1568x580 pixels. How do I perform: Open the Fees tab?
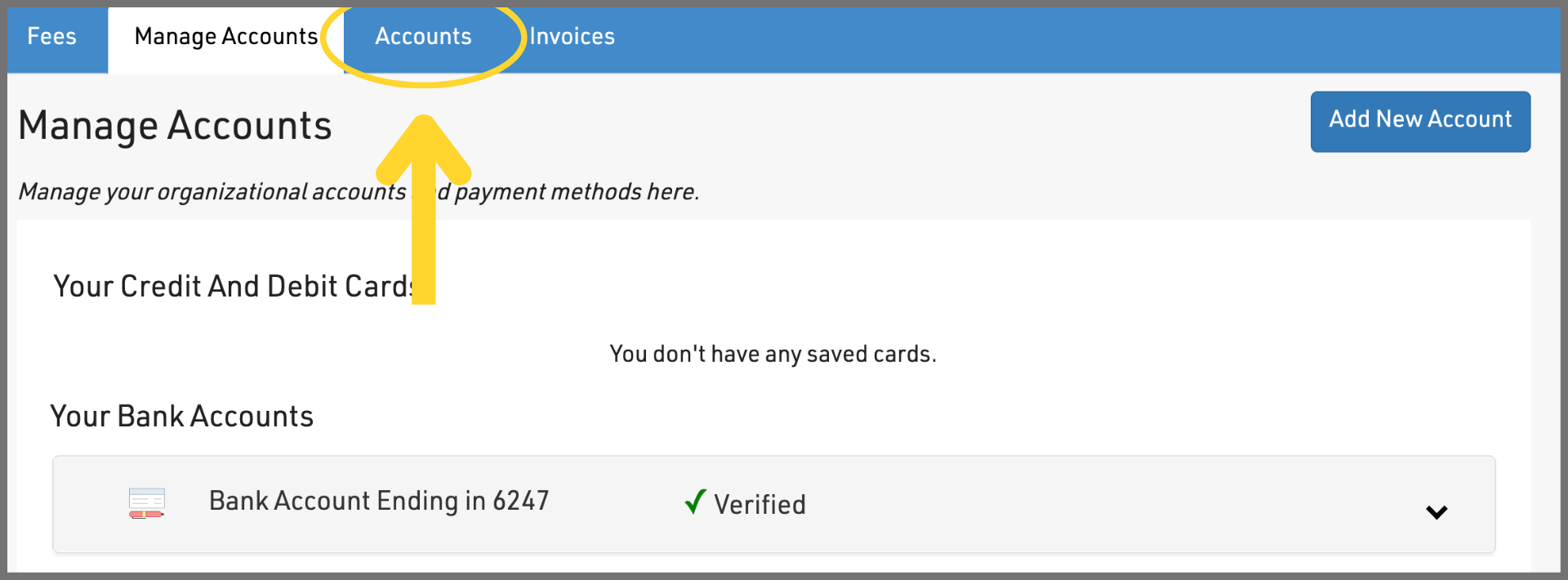[x=51, y=37]
